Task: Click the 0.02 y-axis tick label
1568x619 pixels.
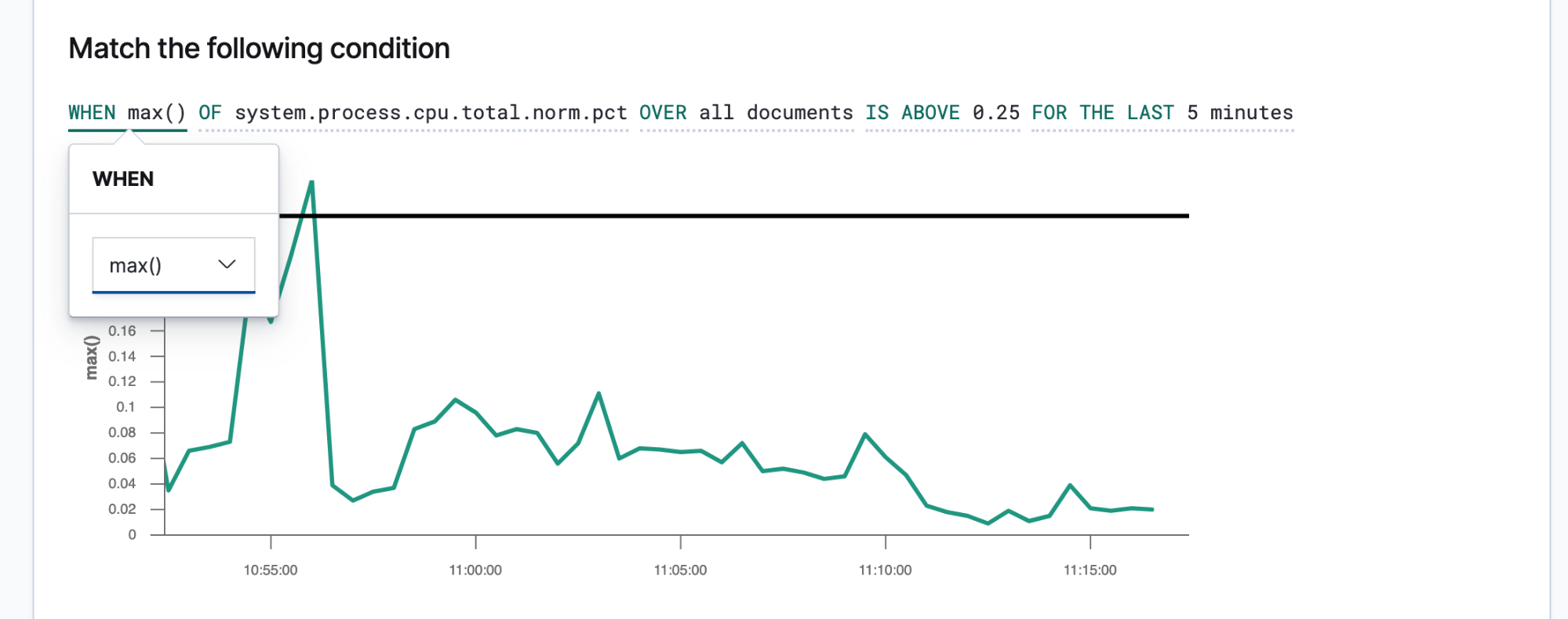Action: pos(122,509)
